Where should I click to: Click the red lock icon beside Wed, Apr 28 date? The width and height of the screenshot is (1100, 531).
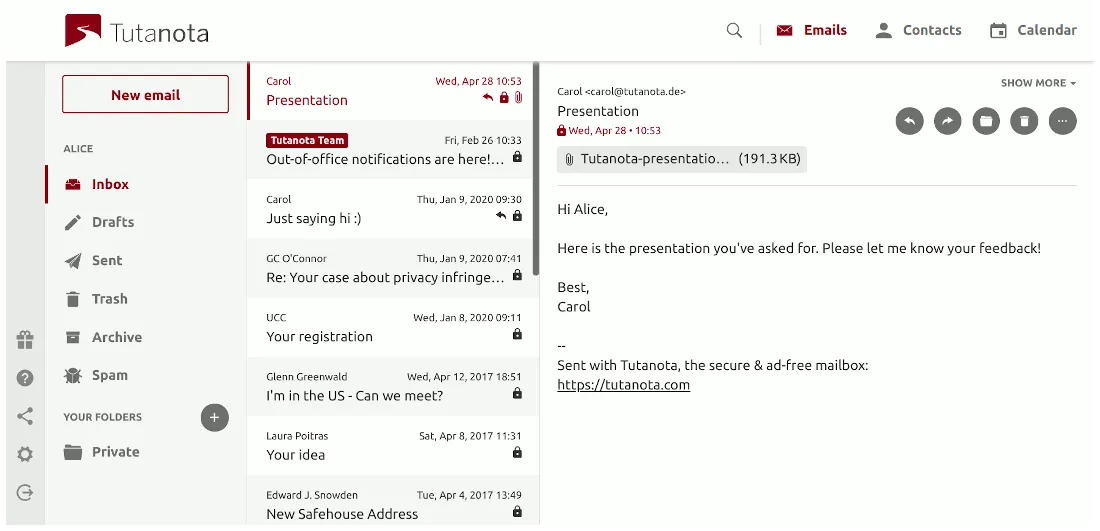point(561,130)
